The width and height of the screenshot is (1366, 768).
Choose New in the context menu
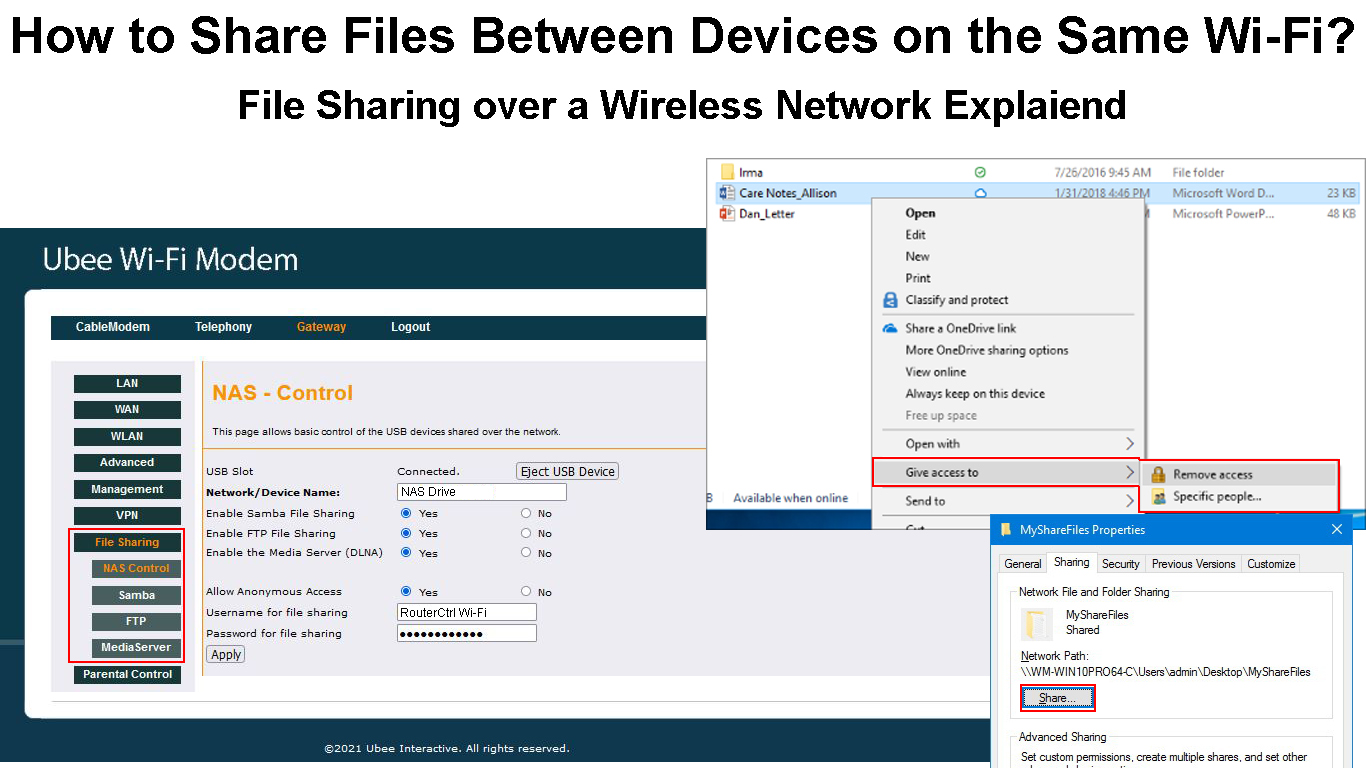pyautogui.click(x=917, y=256)
